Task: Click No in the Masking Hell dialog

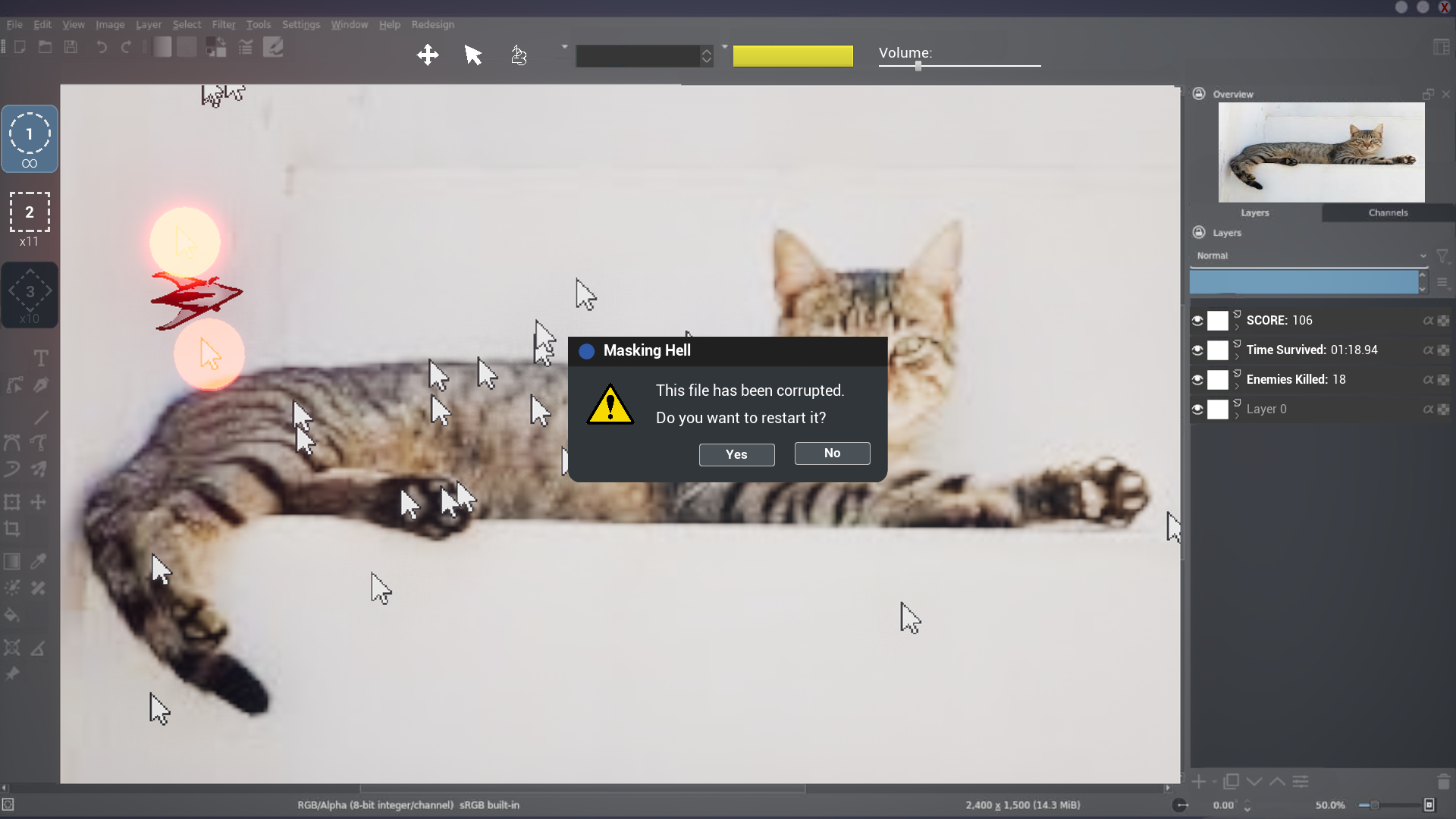Action: [x=832, y=453]
